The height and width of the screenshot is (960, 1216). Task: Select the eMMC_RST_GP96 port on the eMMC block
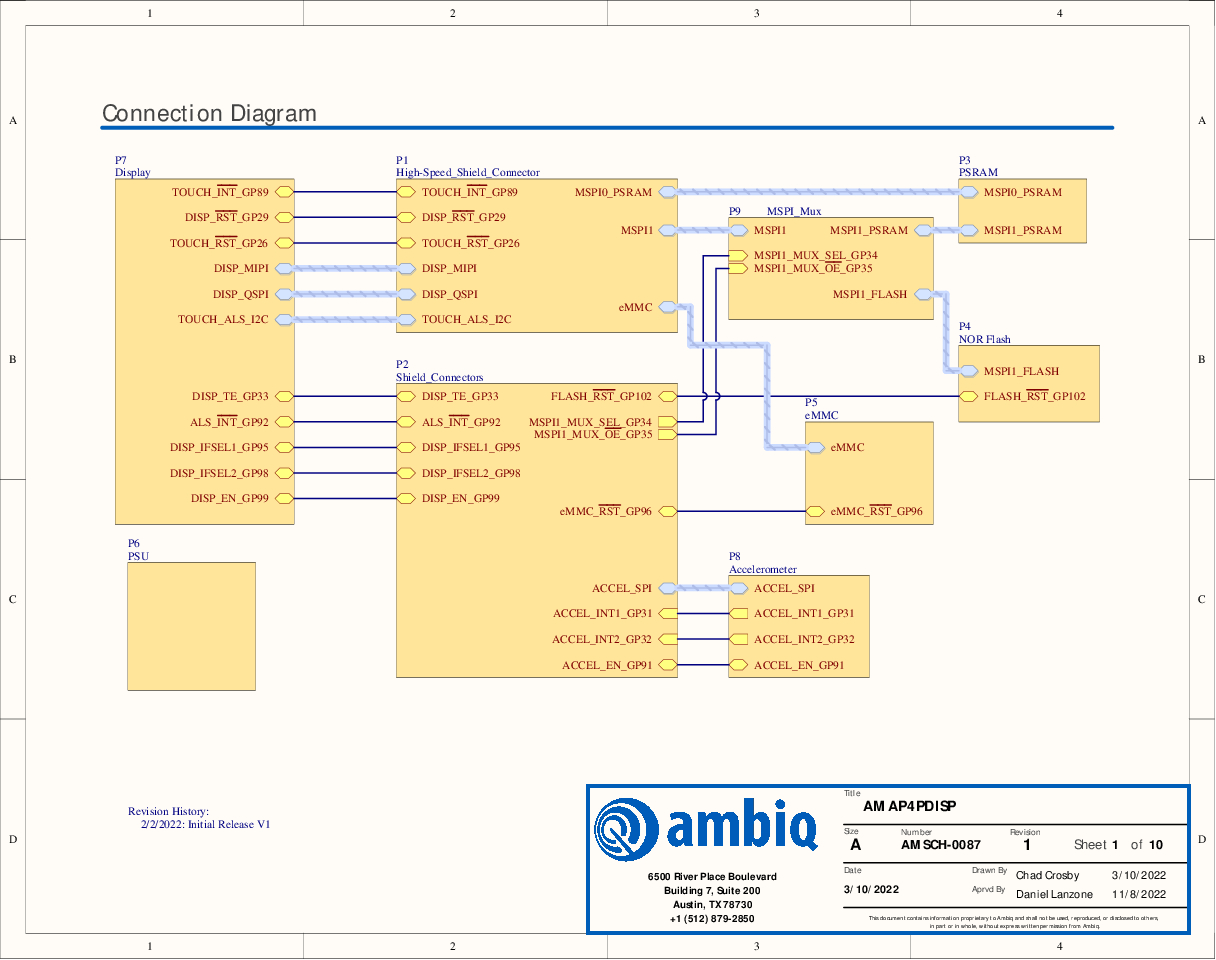coord(815,512)
